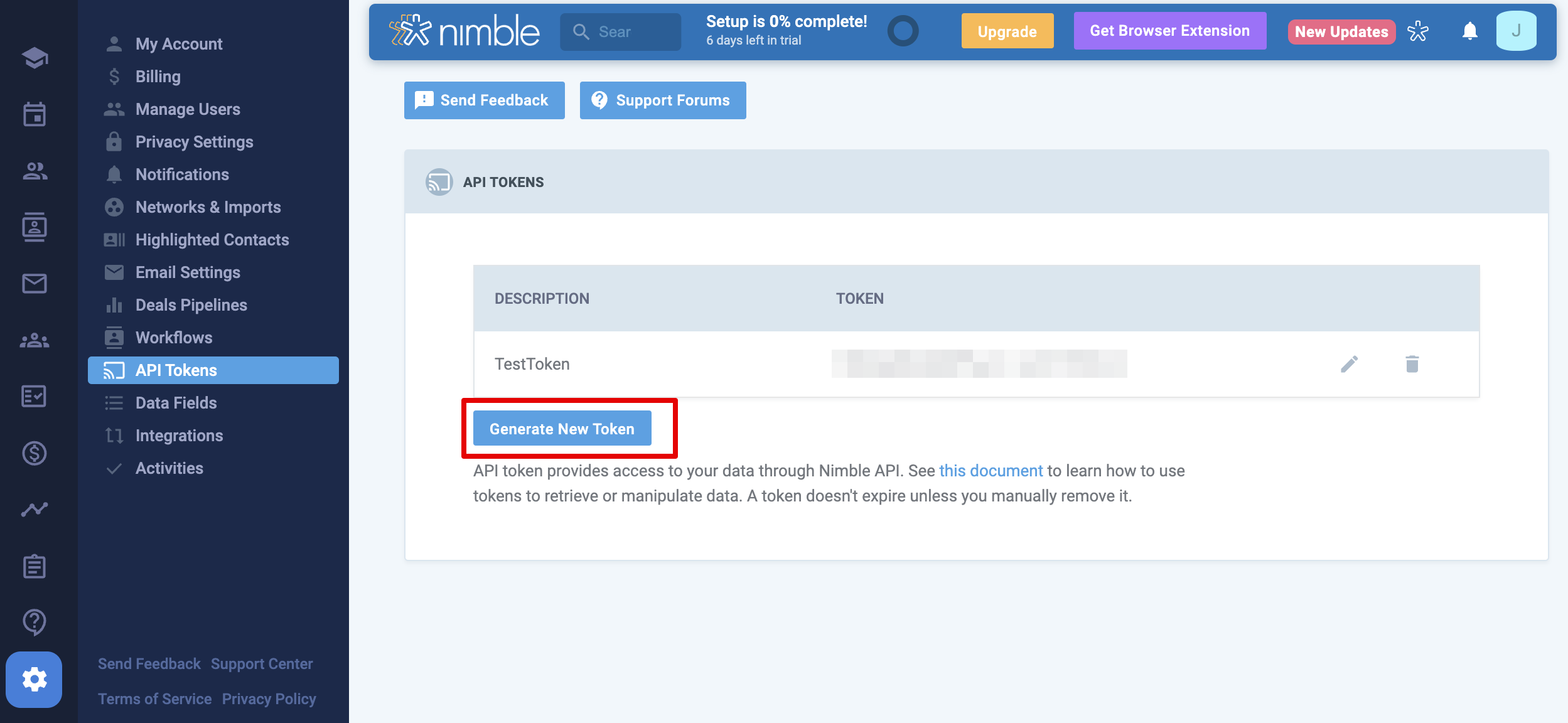
Task: Open the help question mark icon
Action: [x=34, y=622]
